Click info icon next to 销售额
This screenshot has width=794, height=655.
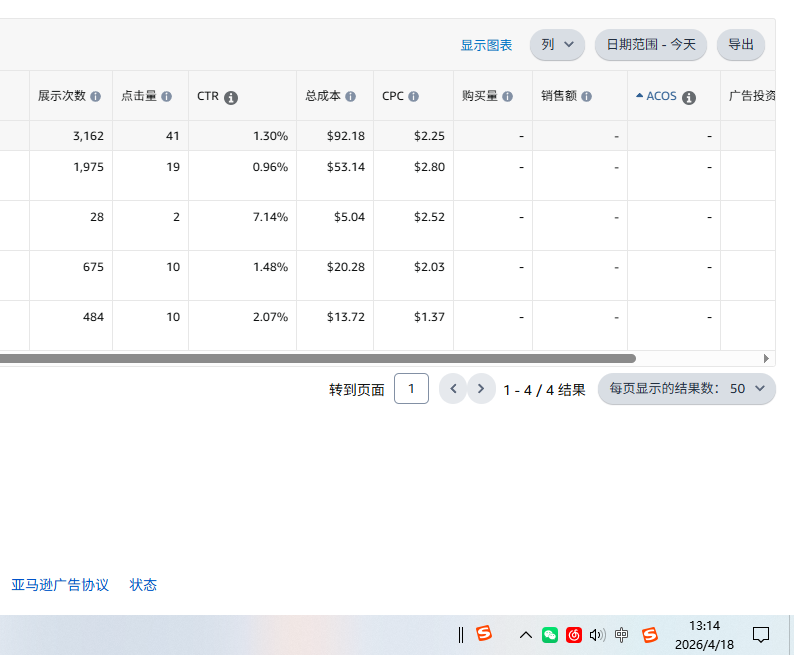point(587,97)
